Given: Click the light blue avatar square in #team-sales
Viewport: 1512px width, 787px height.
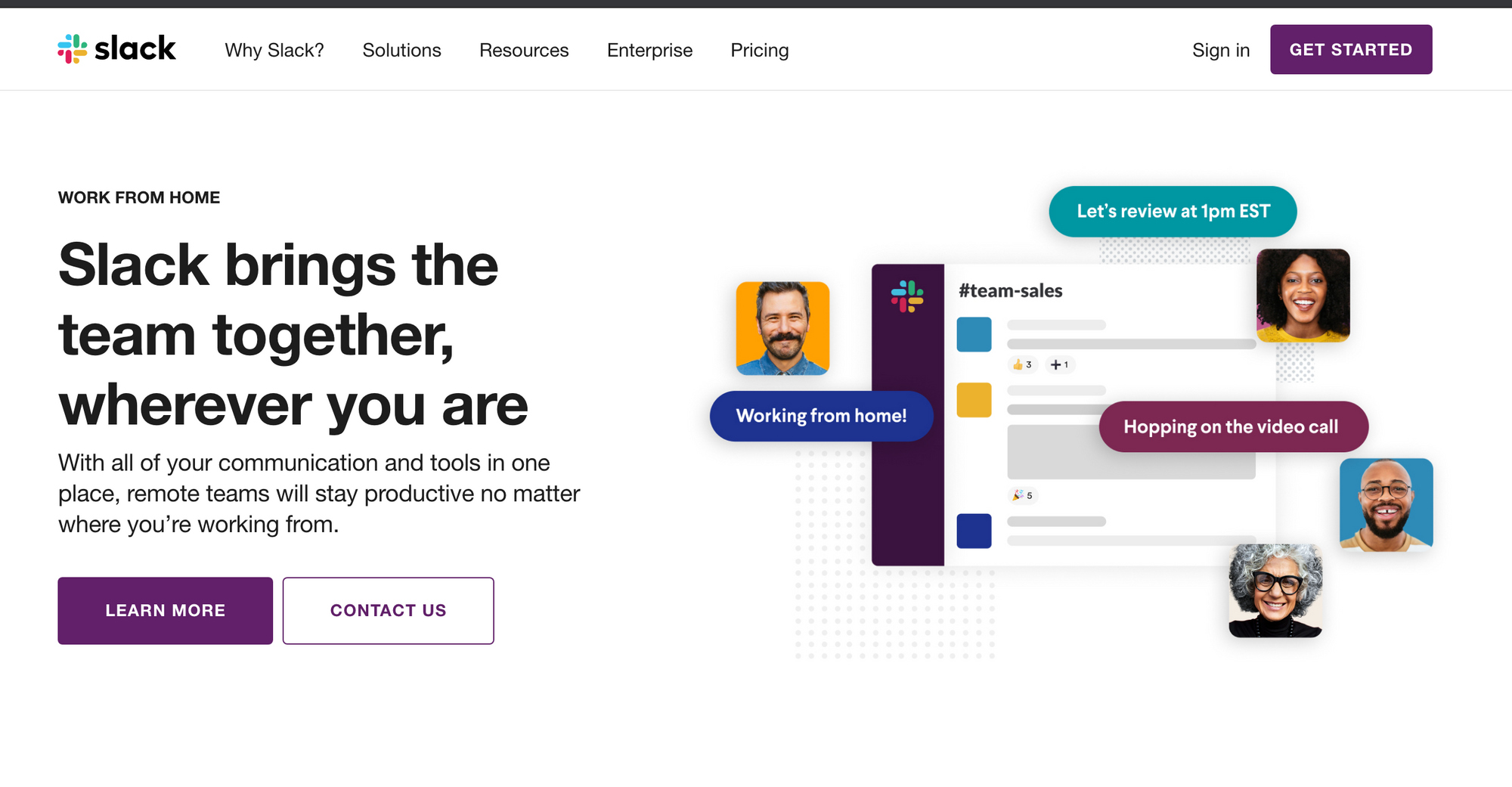Looking at the screenshot, I should click(x=974, y=334).
